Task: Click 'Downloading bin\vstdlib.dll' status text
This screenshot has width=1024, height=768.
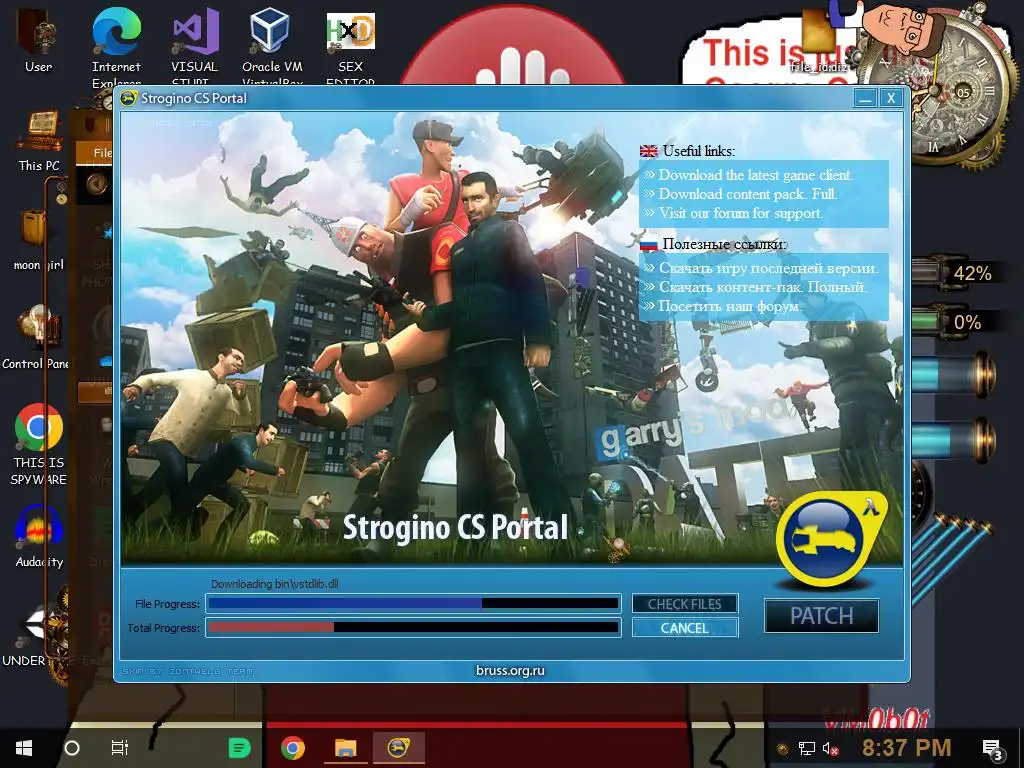Action: [x=274, y=584]
